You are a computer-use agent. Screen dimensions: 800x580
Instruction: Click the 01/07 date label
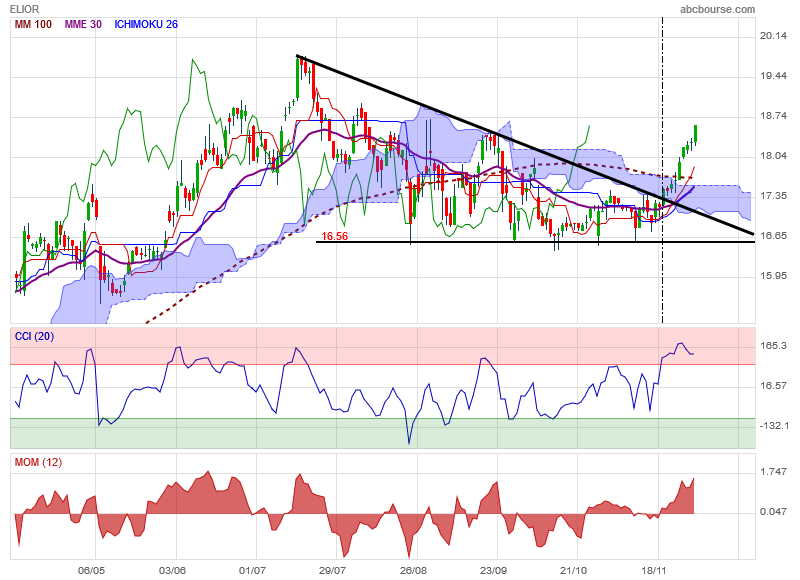pyautogui.click(x=252, y=570)
